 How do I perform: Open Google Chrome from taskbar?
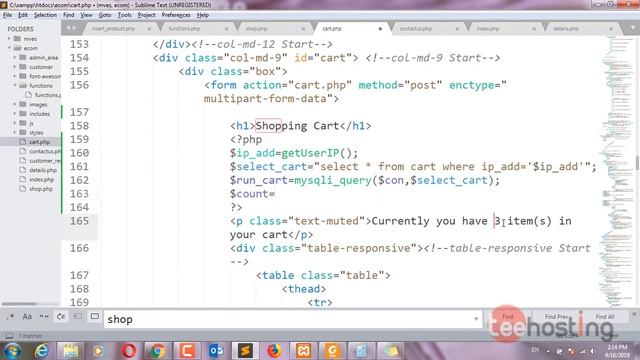[158, 351]
